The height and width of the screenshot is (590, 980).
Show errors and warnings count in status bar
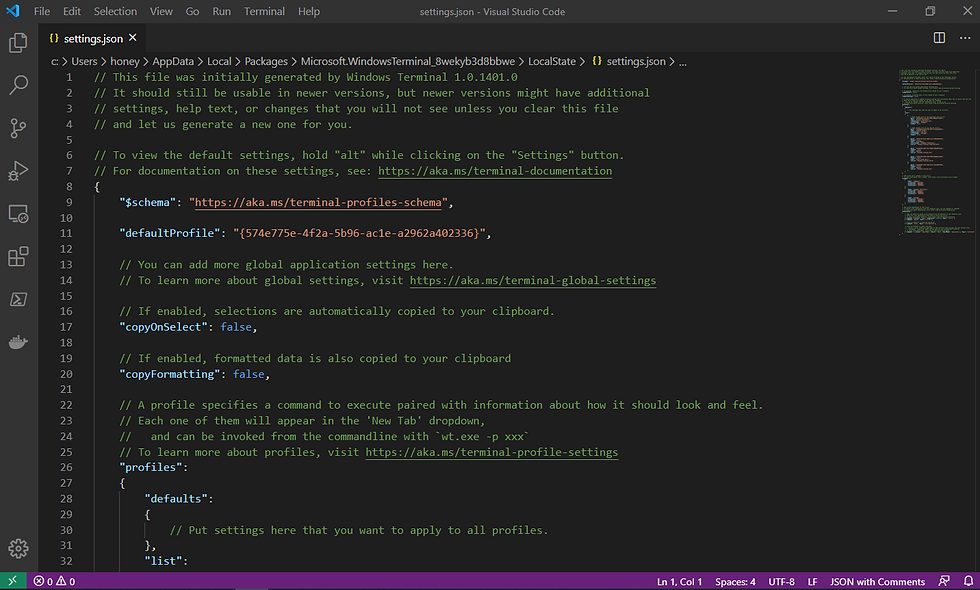54,581
